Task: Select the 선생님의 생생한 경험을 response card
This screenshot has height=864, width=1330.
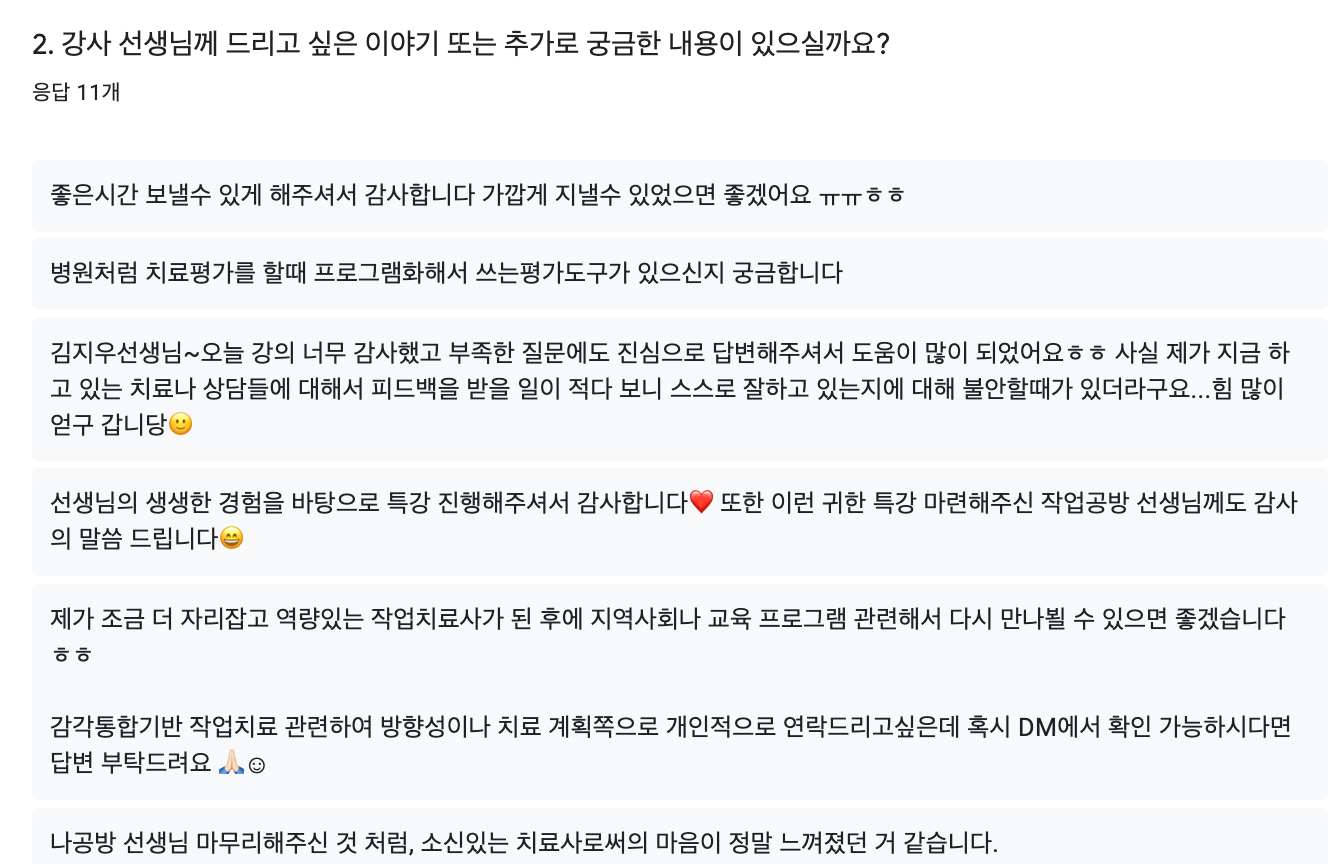Action: (x=680, y=522)
